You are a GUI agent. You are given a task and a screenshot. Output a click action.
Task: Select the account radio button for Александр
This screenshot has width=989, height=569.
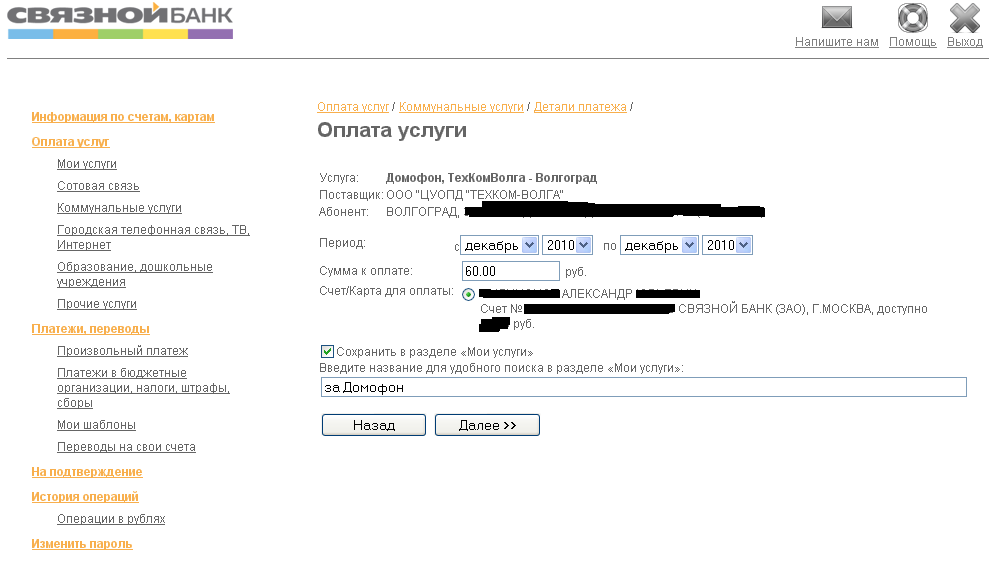click(x=468, y=294)
